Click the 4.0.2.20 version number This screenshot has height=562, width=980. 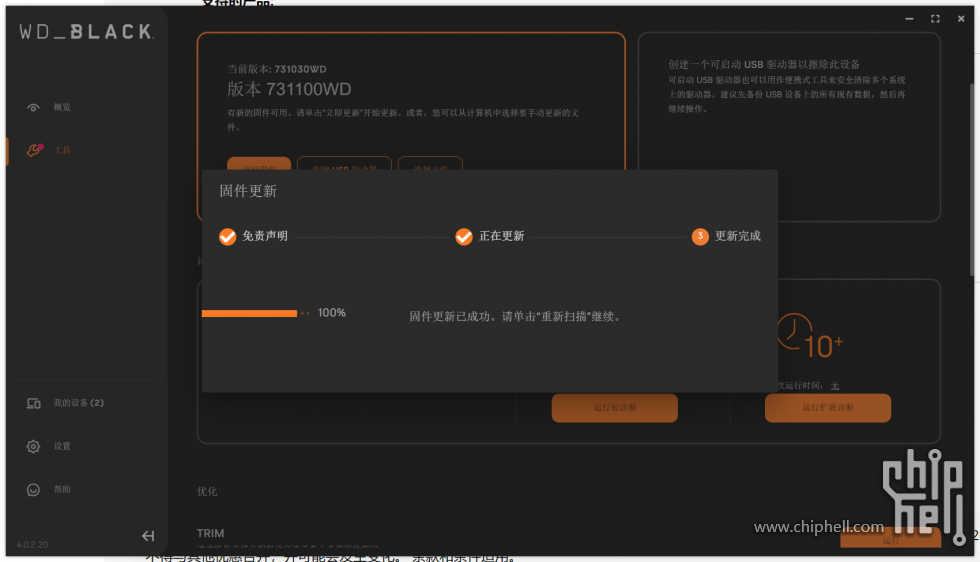click(32, 544)
